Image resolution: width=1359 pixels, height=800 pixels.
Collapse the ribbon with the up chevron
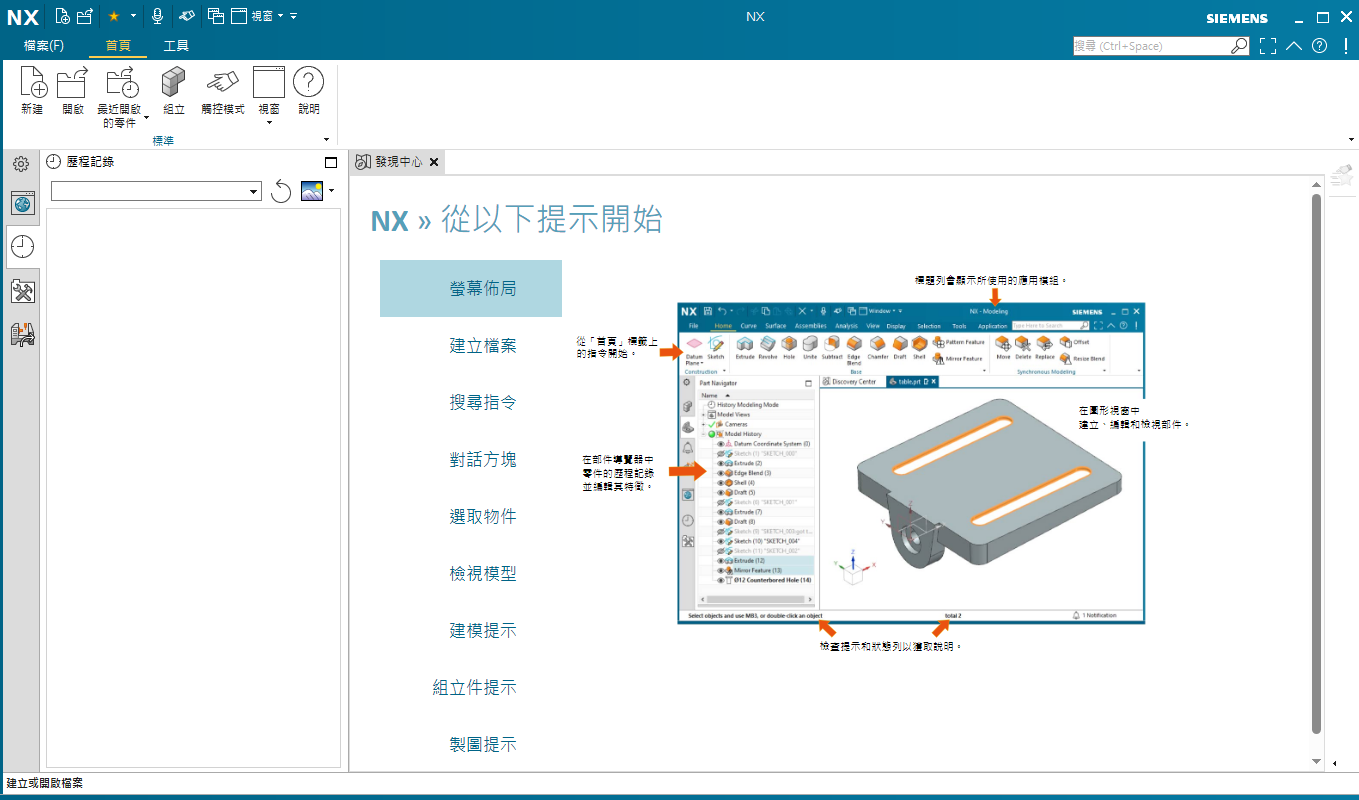tap(1294, 46)
